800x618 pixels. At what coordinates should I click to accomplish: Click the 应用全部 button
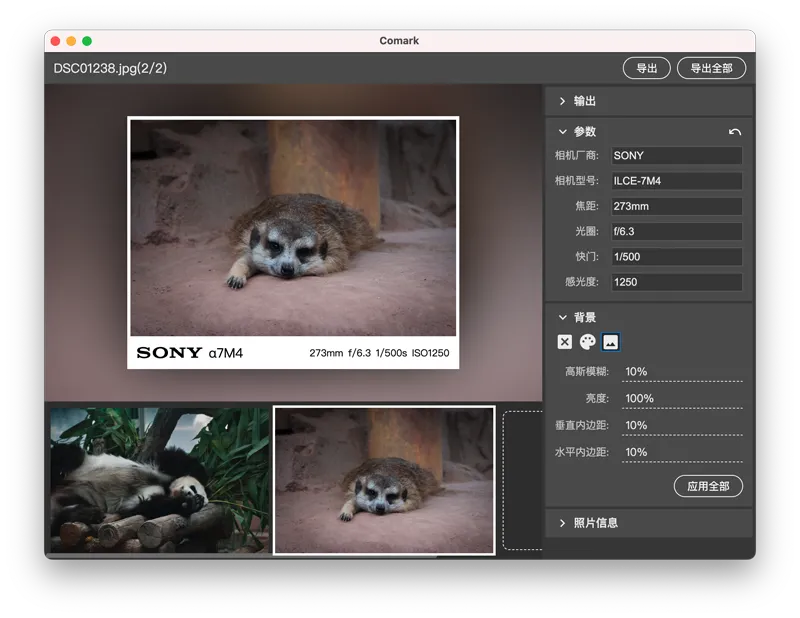click(x=708, y=486)
